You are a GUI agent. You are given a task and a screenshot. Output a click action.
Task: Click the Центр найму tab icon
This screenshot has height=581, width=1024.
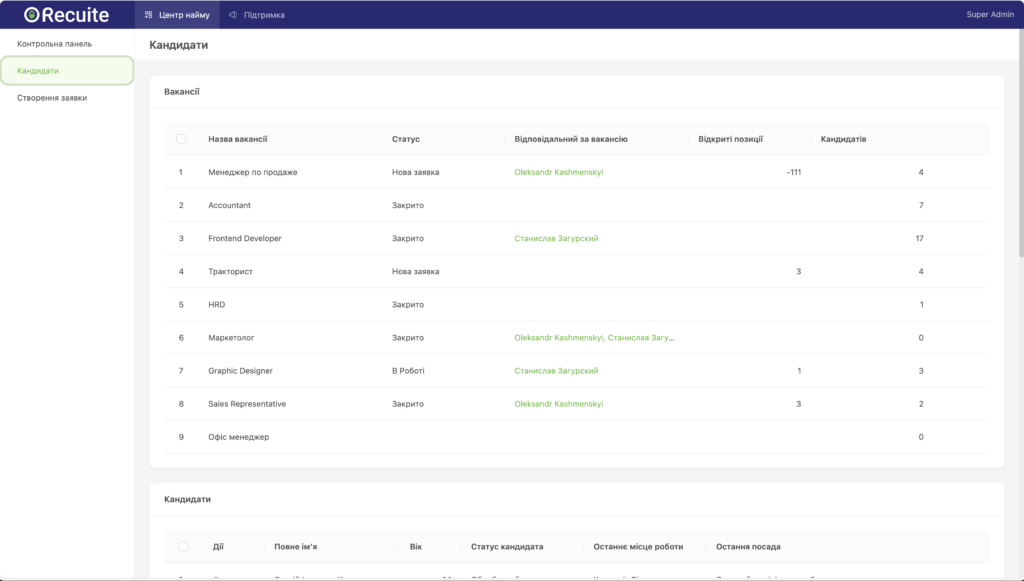tap(149, 15)
